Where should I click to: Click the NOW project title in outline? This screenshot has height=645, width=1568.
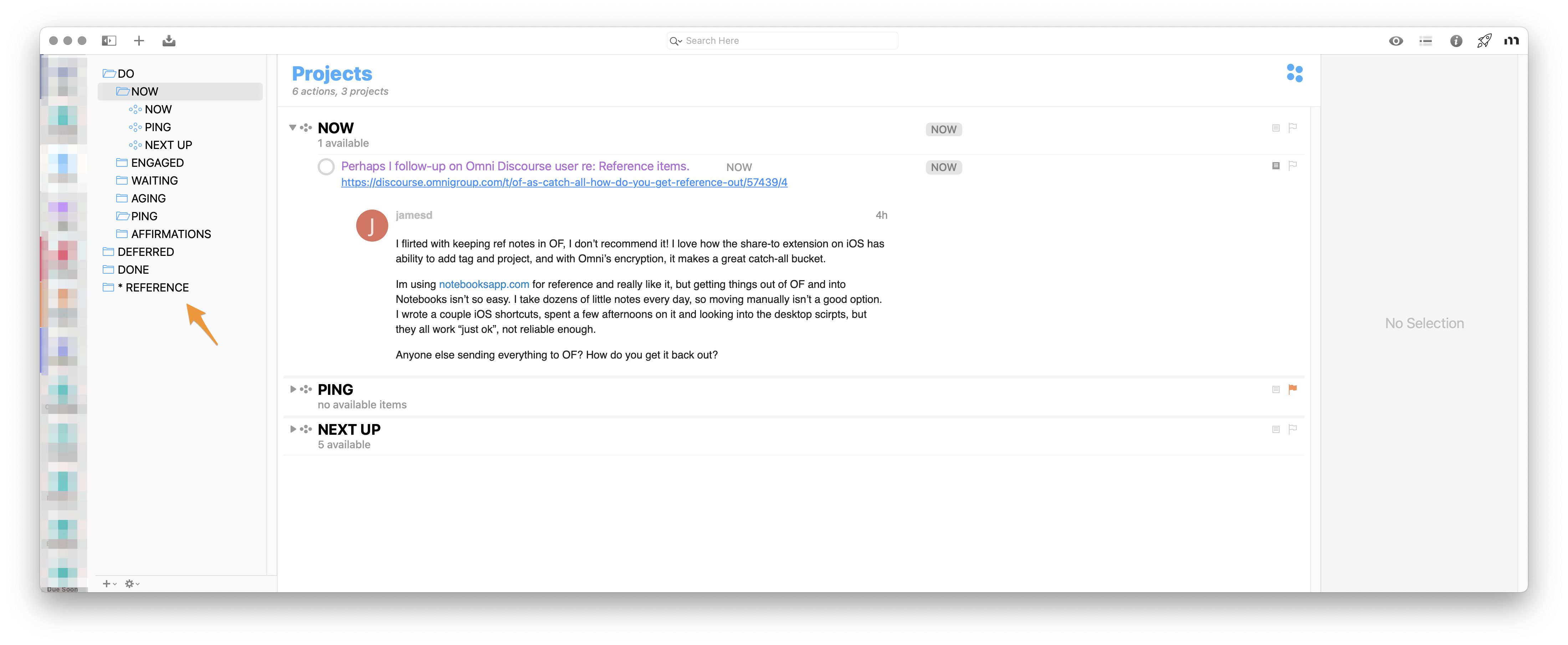coord(335,128)
